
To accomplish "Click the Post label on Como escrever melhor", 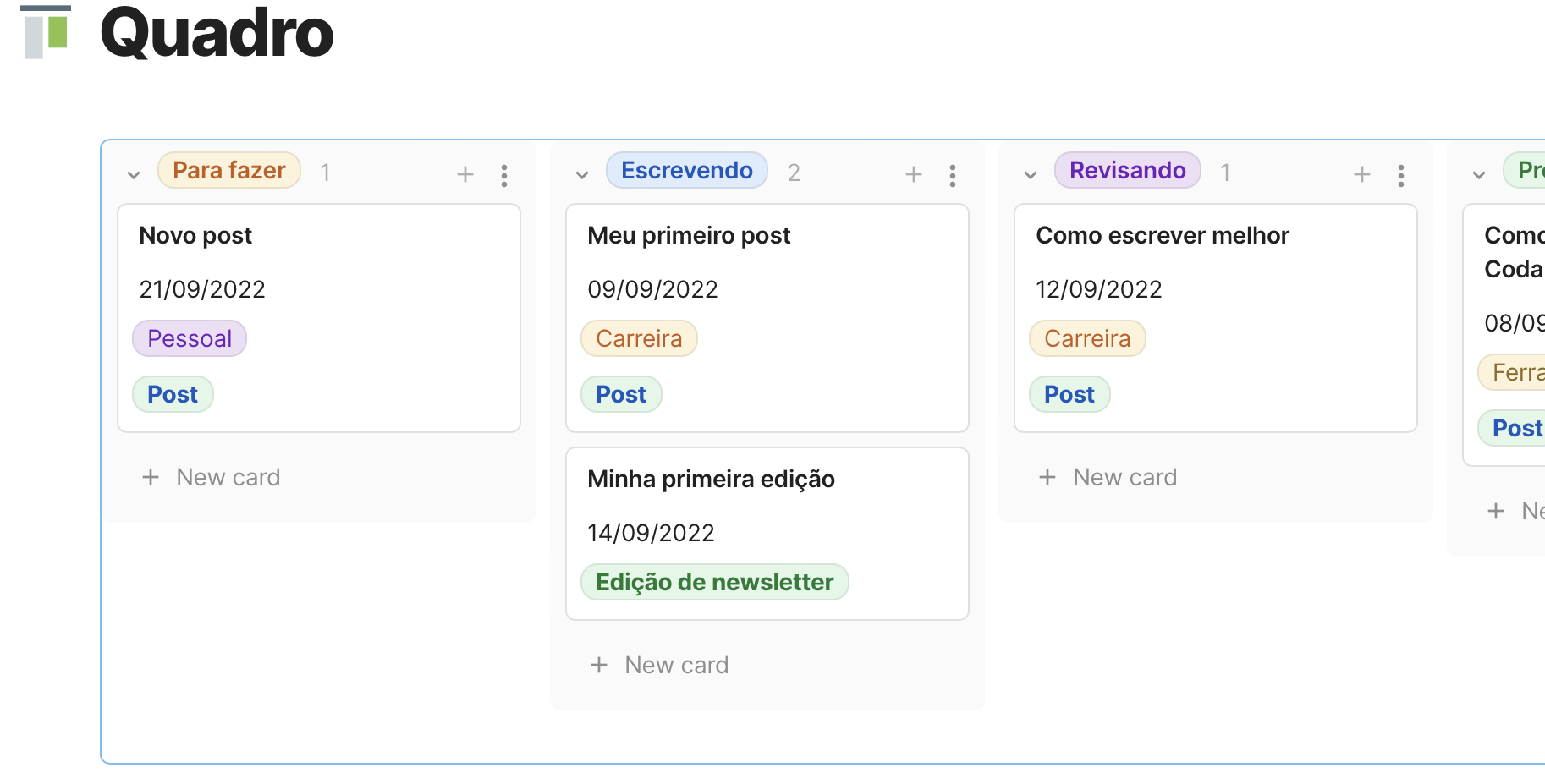I will [x=1069, y=394].
